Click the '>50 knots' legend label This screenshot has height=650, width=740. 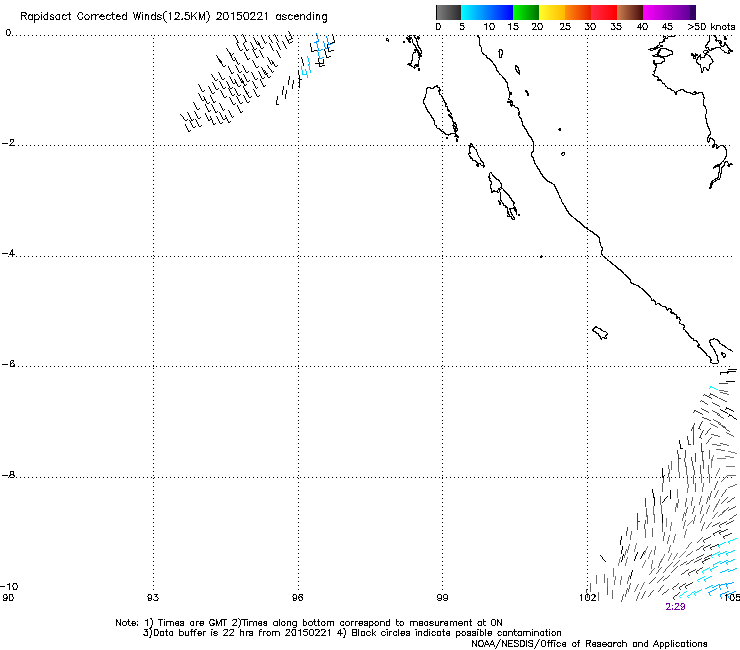(x=711, y=27)
